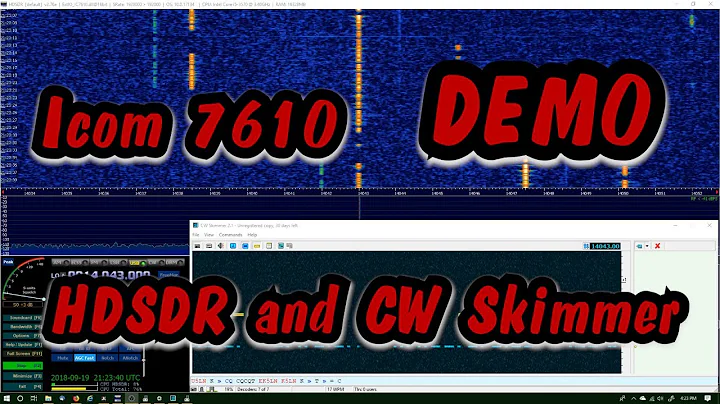The width and height of the screenshot is (720, 404).
Task: Click the FreqMgr button in HDSDR
Action: coord(169,275)
